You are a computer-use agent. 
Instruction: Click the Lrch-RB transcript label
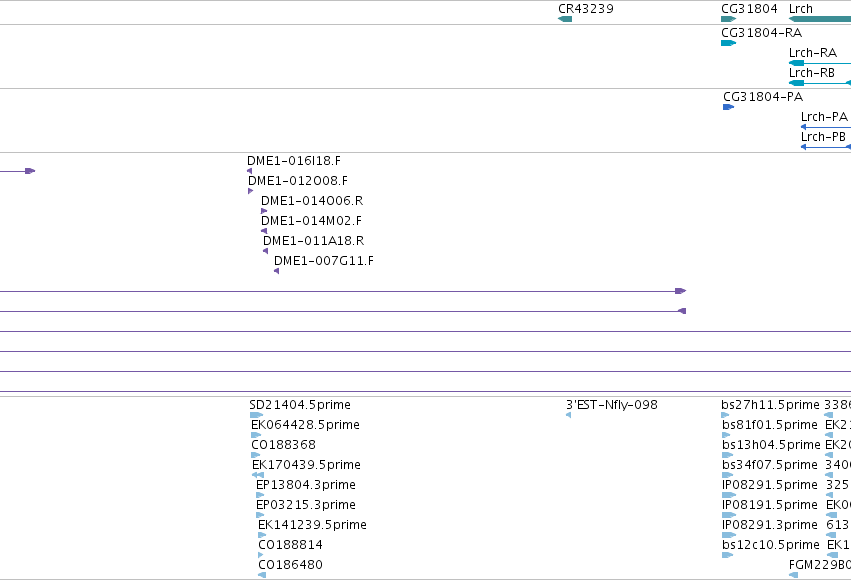click(x=811, y=73)
